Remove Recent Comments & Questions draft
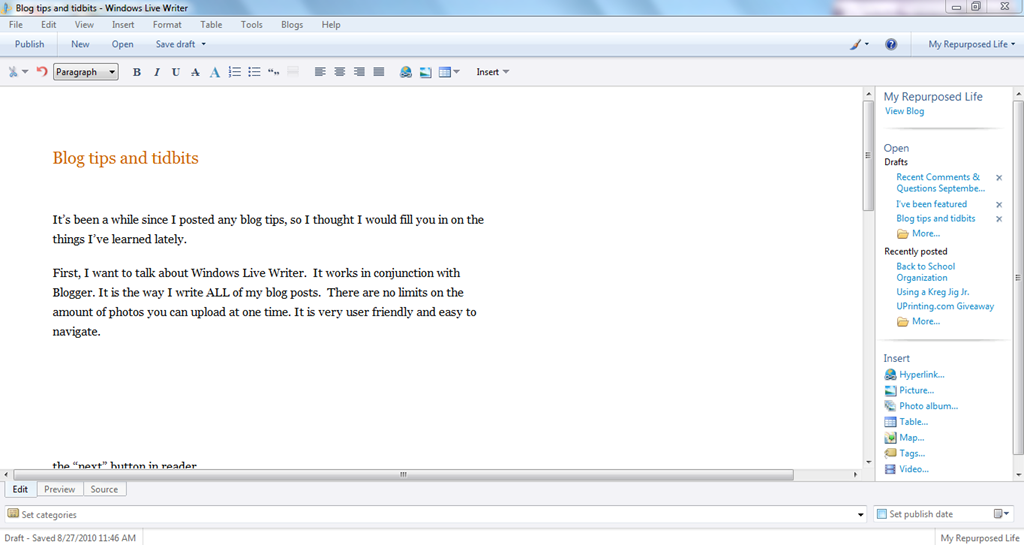Screen dimensions: 1024x545 click(x=999, y=178)
